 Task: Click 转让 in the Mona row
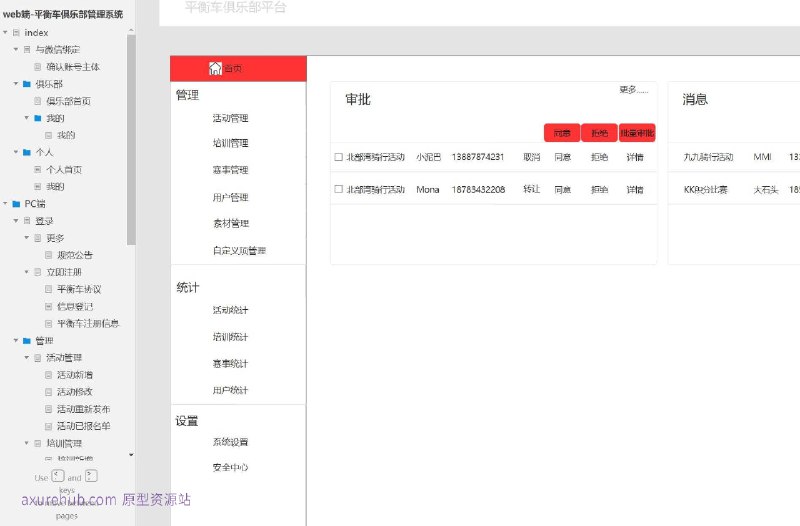click(x=532, y=189)
